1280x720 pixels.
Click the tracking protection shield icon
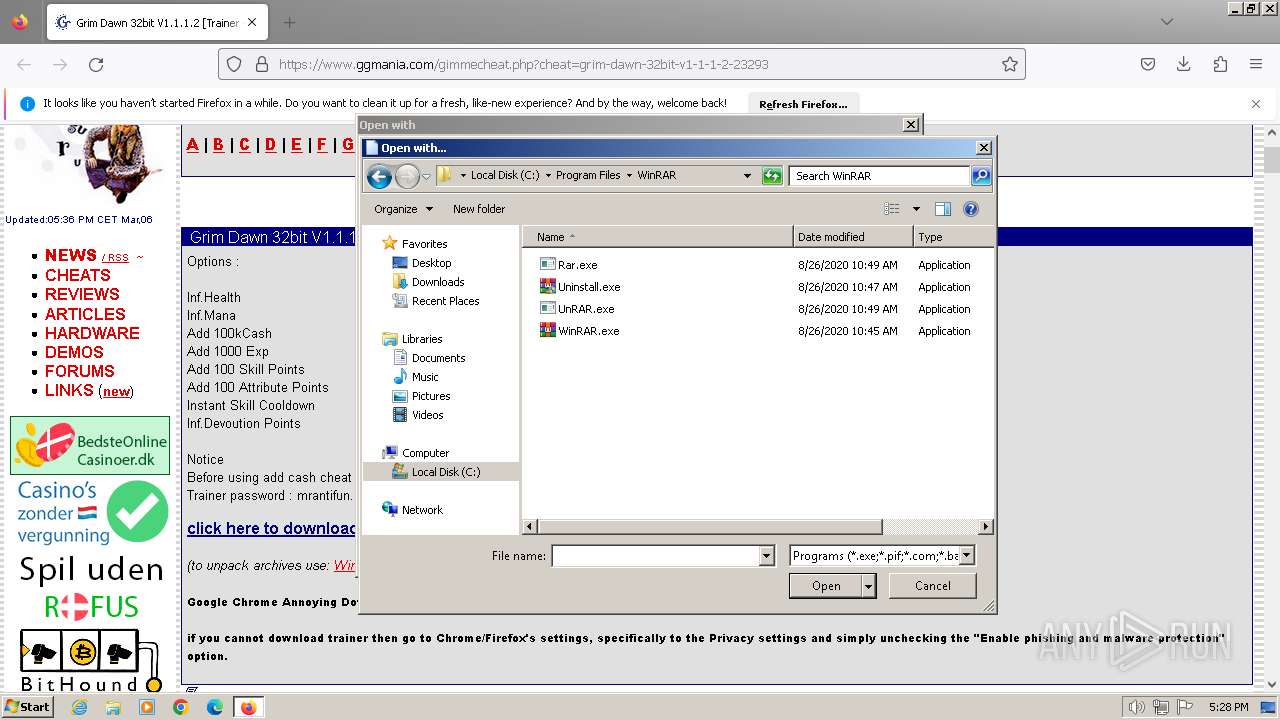(x=234, y=64)
